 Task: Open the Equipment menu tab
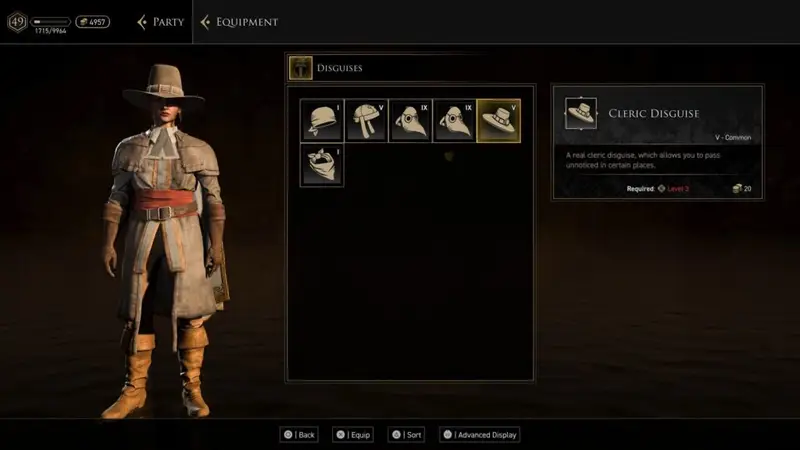click(x=247, y=22)
